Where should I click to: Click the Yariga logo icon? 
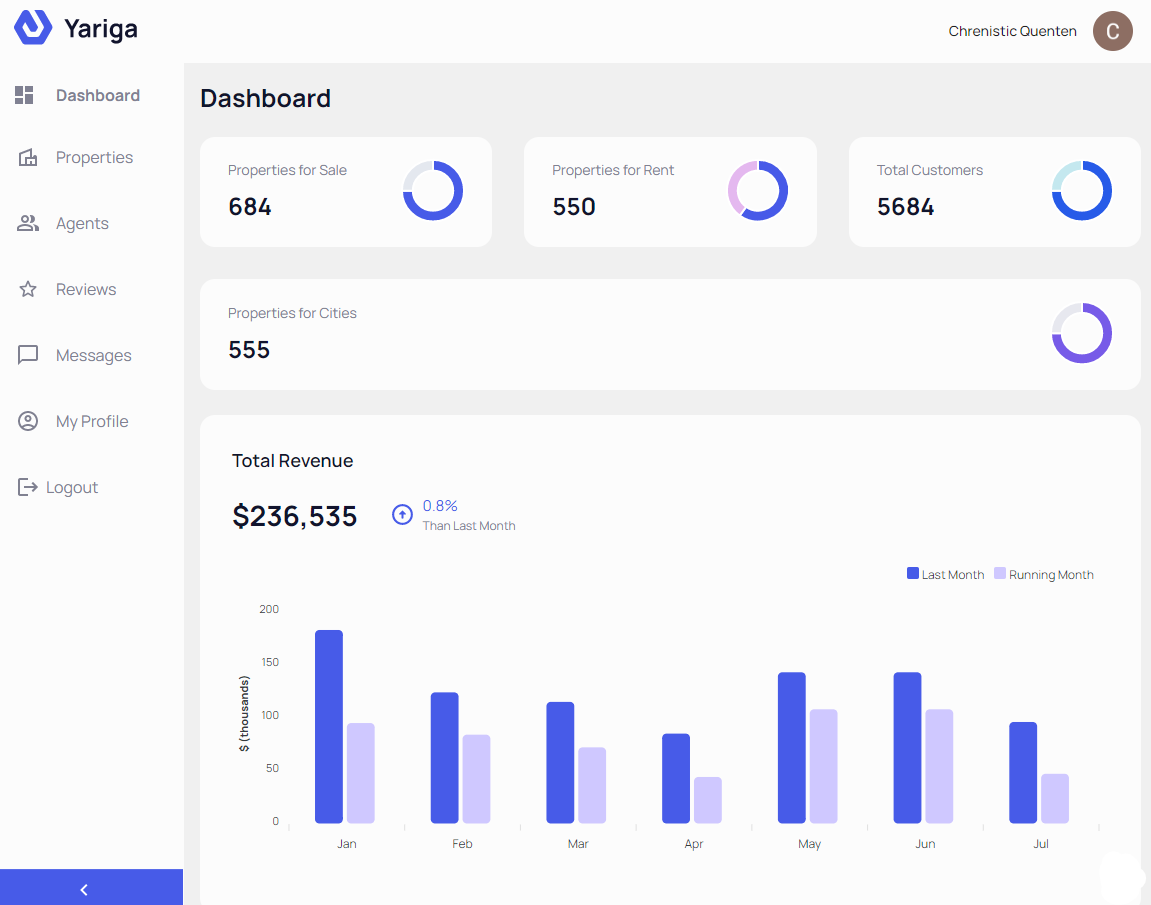(x=33, y=28)
